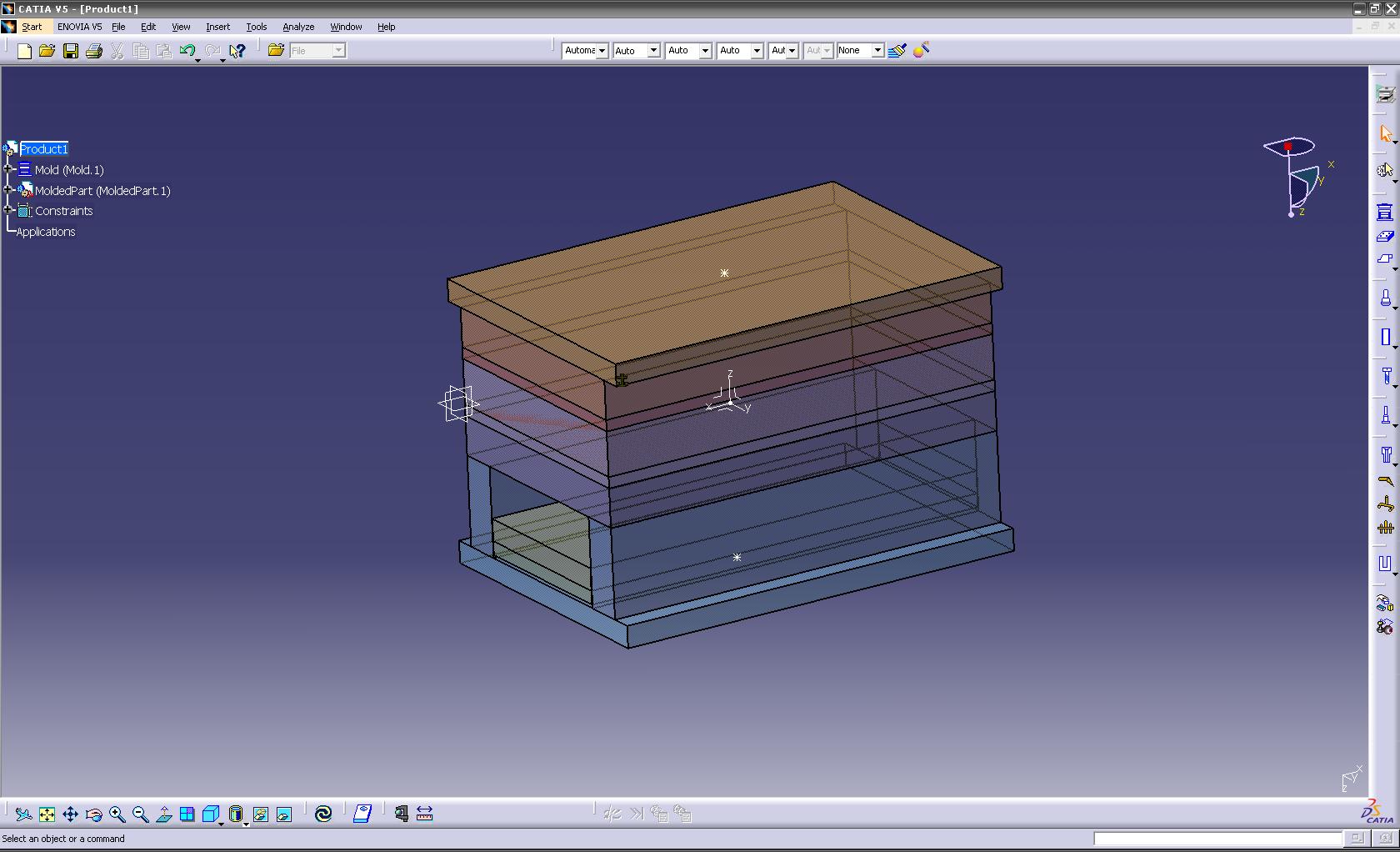Open a file using the Open icon
Image resolution: width=1400 pixels, height=852 pixels.
(x=47, y=51)
